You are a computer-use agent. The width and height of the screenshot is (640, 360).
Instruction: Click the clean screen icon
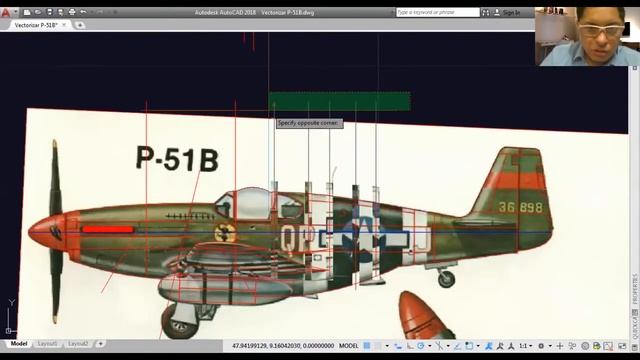[622, 346]
